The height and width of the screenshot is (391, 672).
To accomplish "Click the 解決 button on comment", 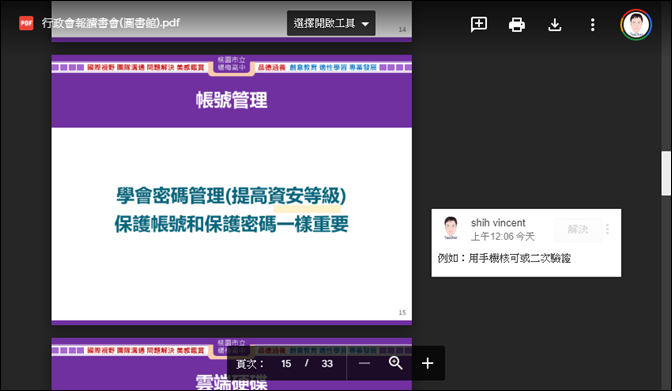I will point(578,229).
